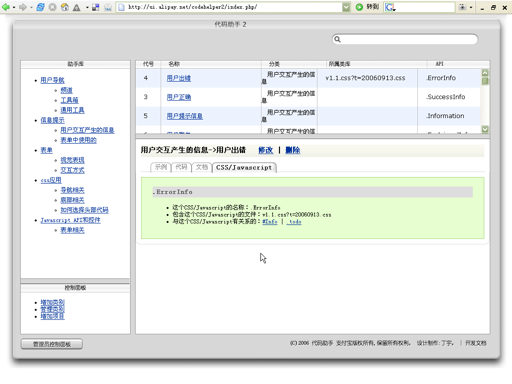Open the 导航相关 sidebar link
Image resolution: width=512 pixels, height=384 pixels.
72,190
